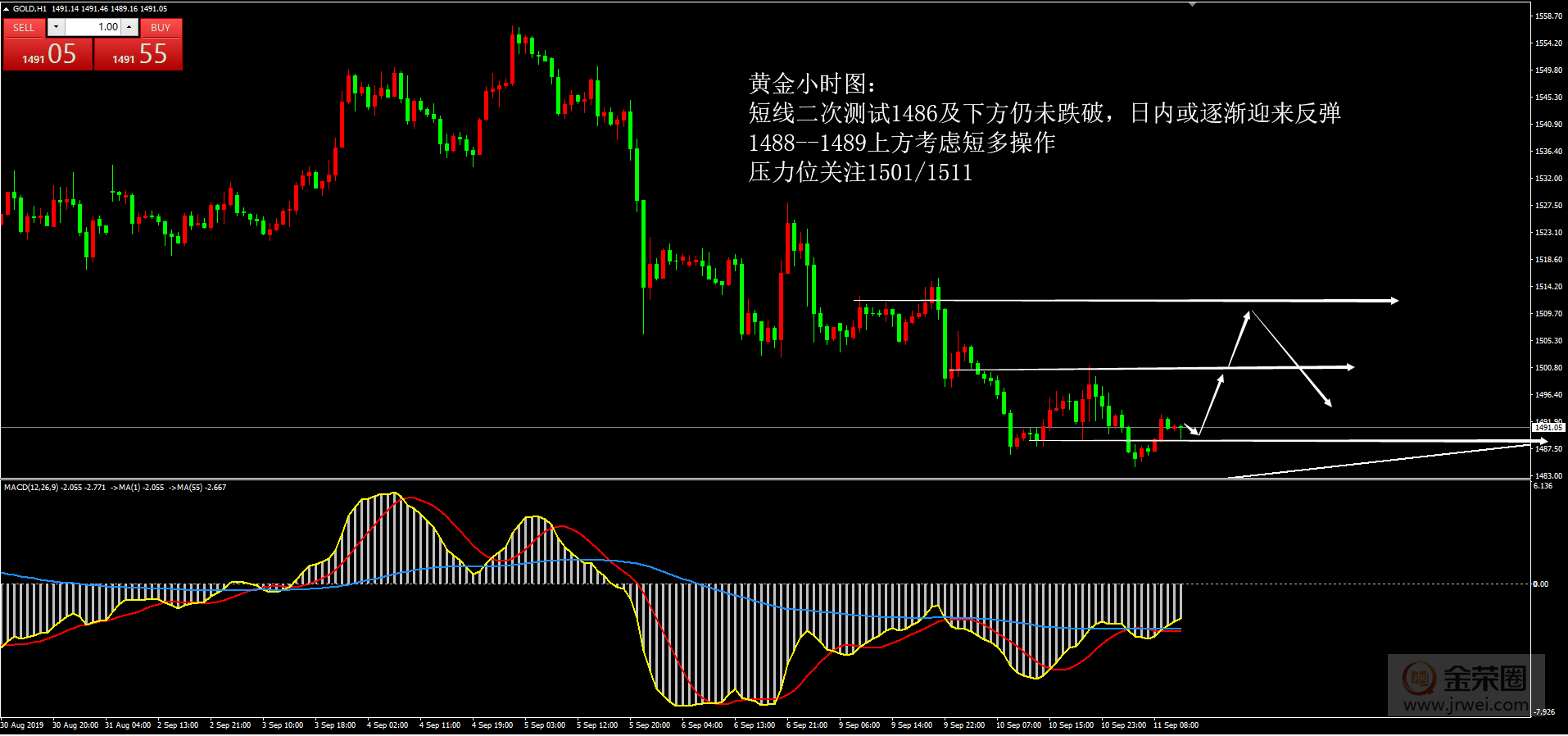Select the text line 1488--1489上方考虑短多操作
This screenshot has height=736, width=1568.
click(x=902, y=143)
